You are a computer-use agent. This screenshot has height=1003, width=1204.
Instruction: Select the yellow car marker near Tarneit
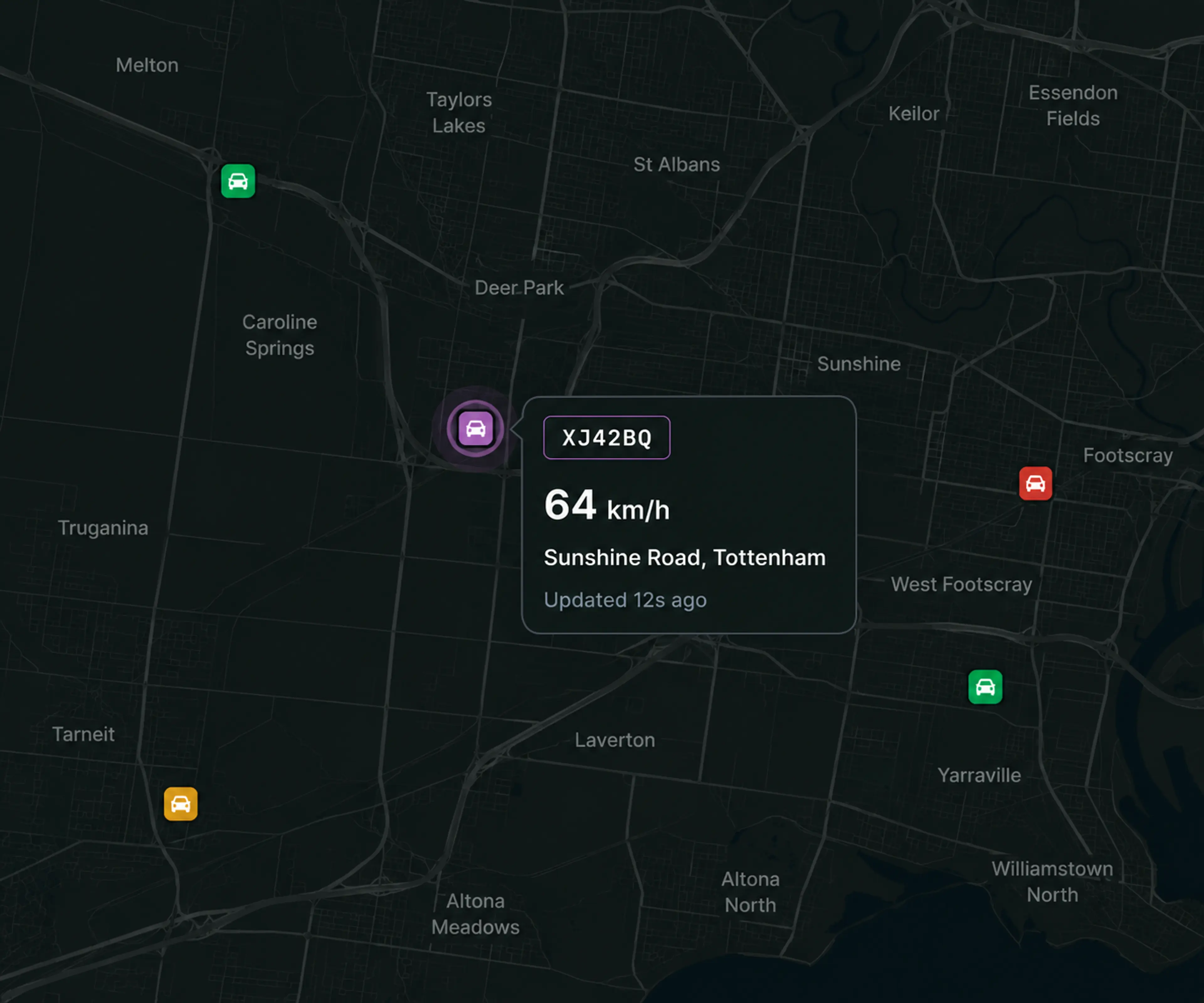pyautogui.click(x=181, y=804)
